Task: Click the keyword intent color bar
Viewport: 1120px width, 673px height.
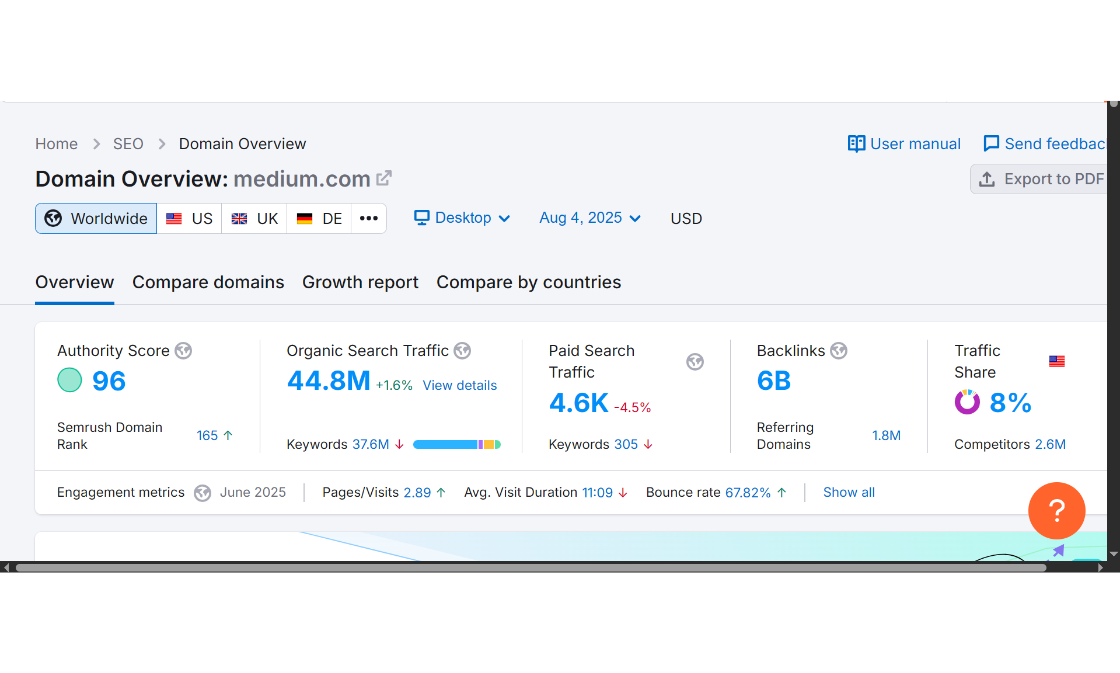Action: 457,443
